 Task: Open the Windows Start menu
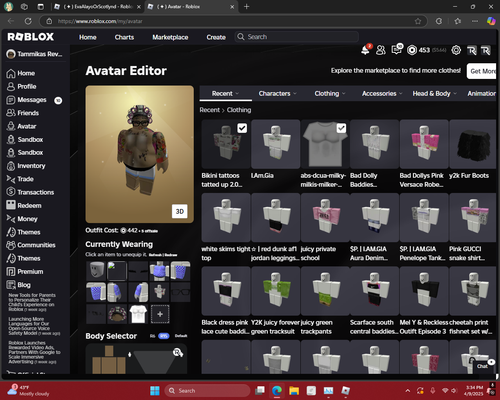pyautogui.click(x=155, y=390)
